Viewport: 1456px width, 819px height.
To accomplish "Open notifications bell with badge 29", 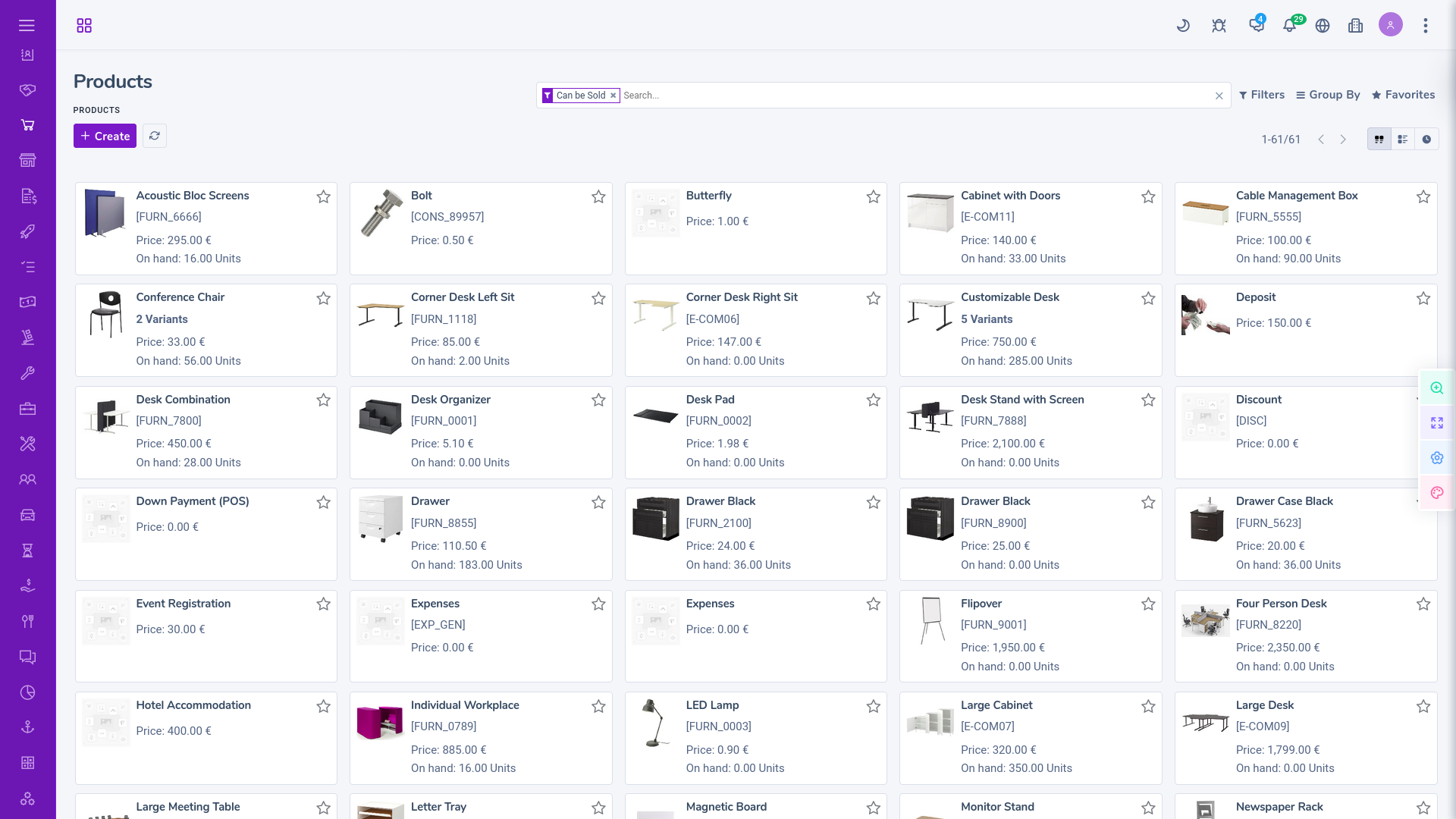I will 1289,25.
